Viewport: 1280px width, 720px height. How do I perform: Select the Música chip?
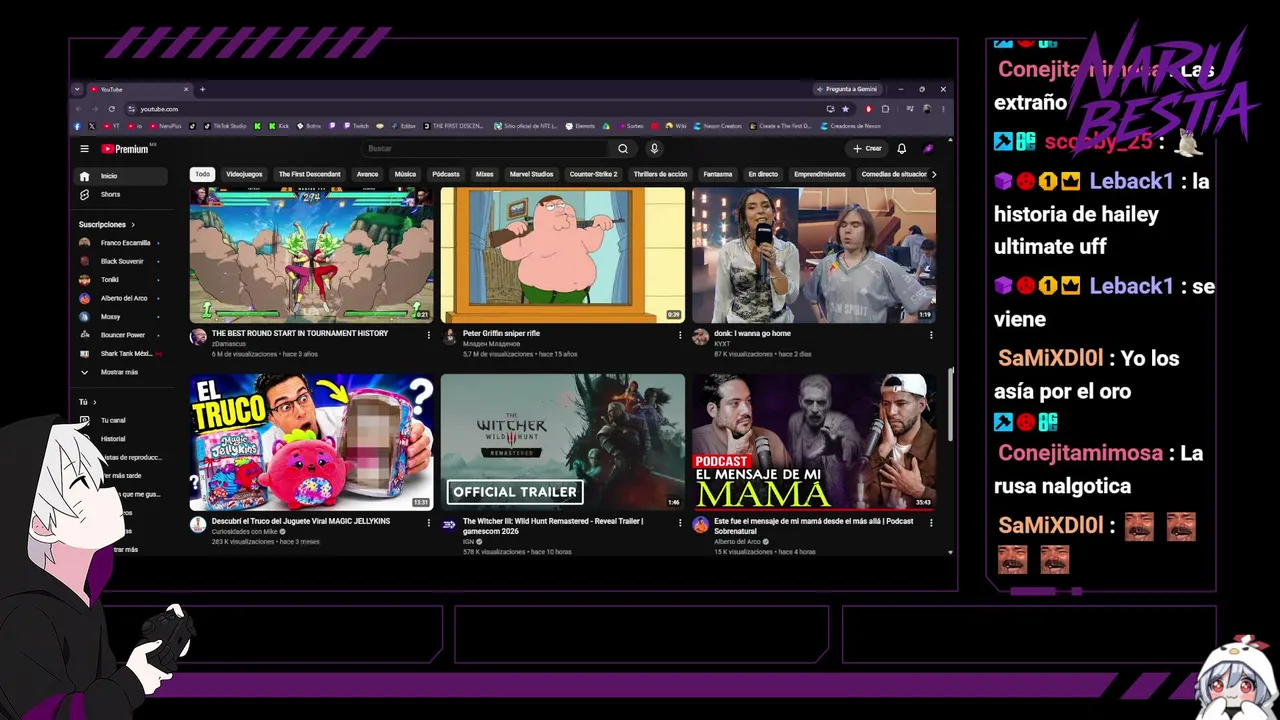(x=405, y=174)
